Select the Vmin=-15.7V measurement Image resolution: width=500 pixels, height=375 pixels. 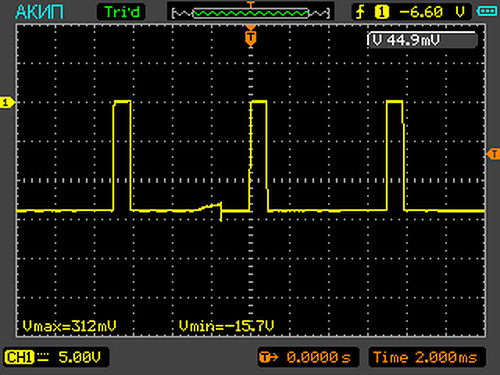pos(226,326)
